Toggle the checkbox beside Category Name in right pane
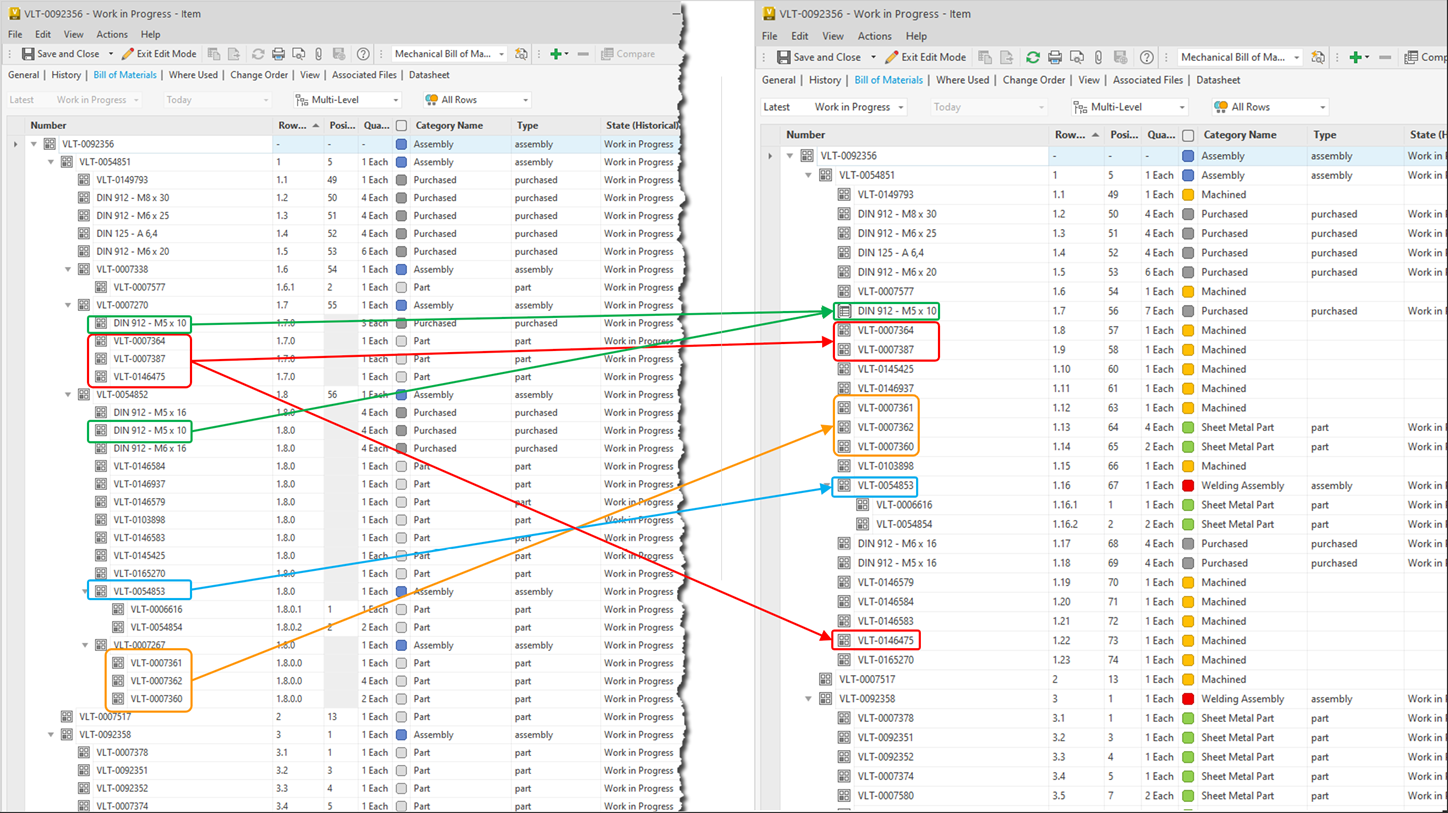This screenshot has height=813, width=1448. point(1189,135)
